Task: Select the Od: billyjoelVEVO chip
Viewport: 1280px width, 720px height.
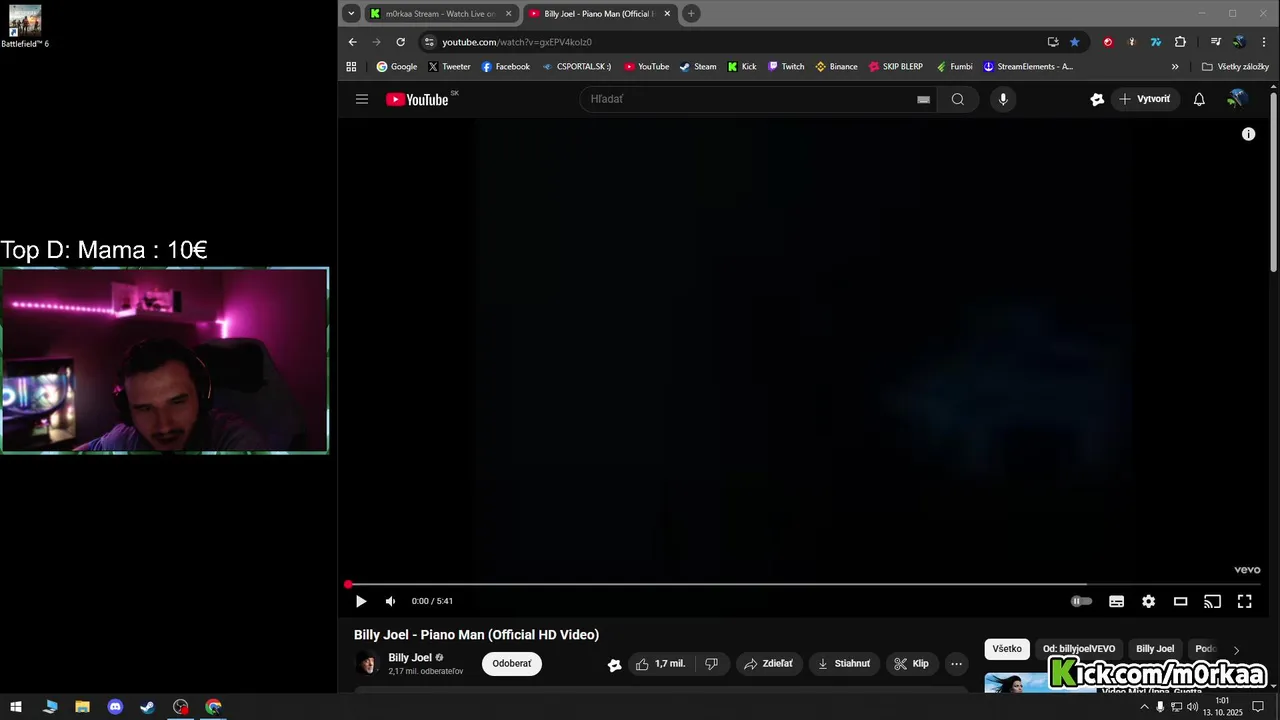Action: pos(1079,649)
